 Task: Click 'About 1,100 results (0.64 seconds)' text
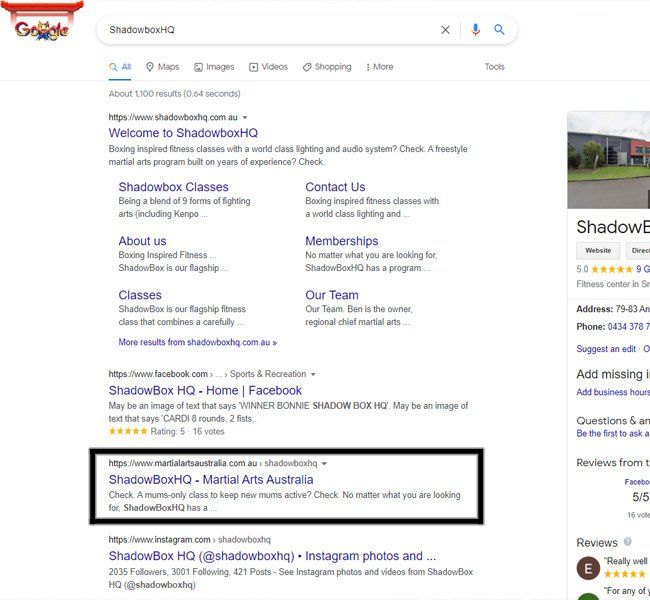click(175, 94)
